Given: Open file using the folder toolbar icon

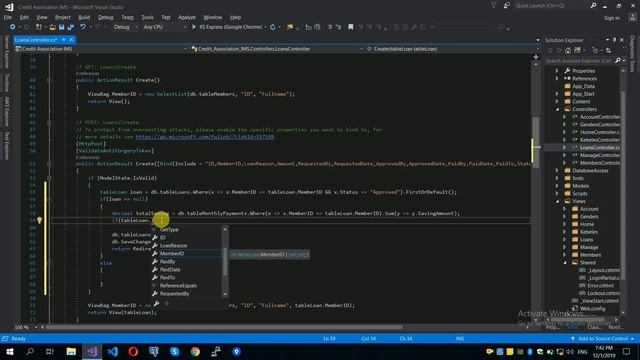Looking at the screenshot, I should tap(53, 27).
